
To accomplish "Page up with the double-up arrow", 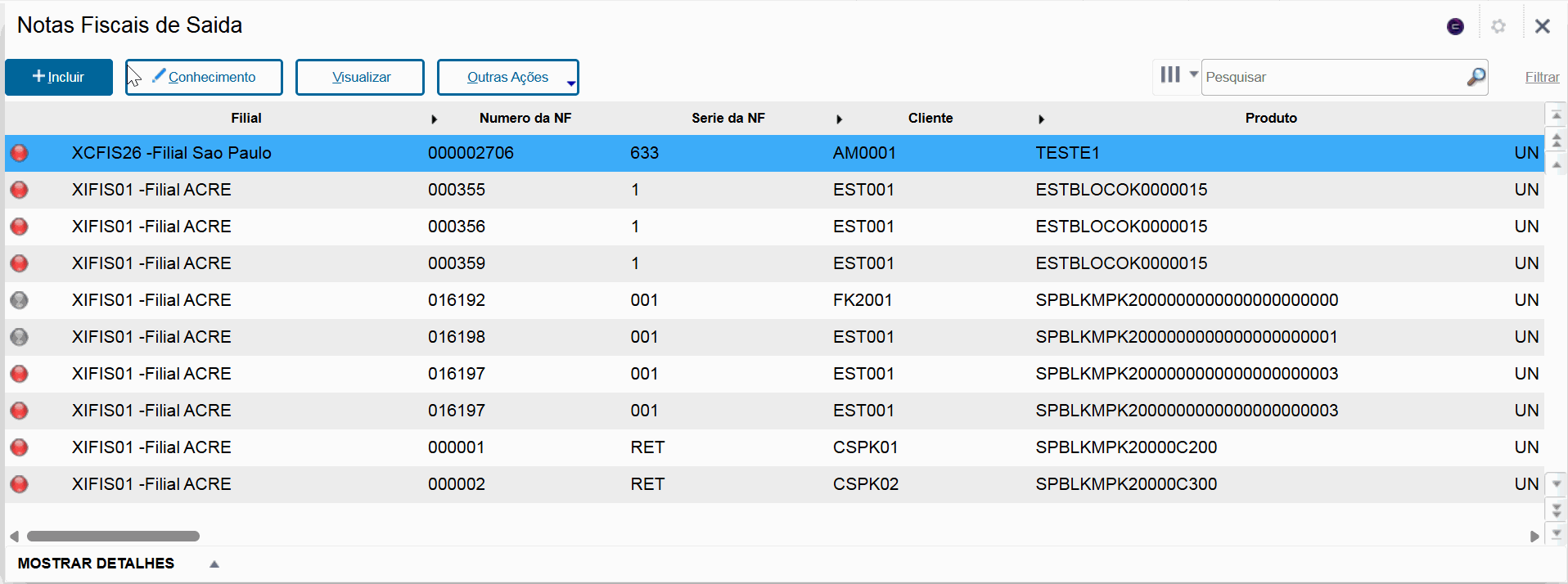I will point(1557,140).
